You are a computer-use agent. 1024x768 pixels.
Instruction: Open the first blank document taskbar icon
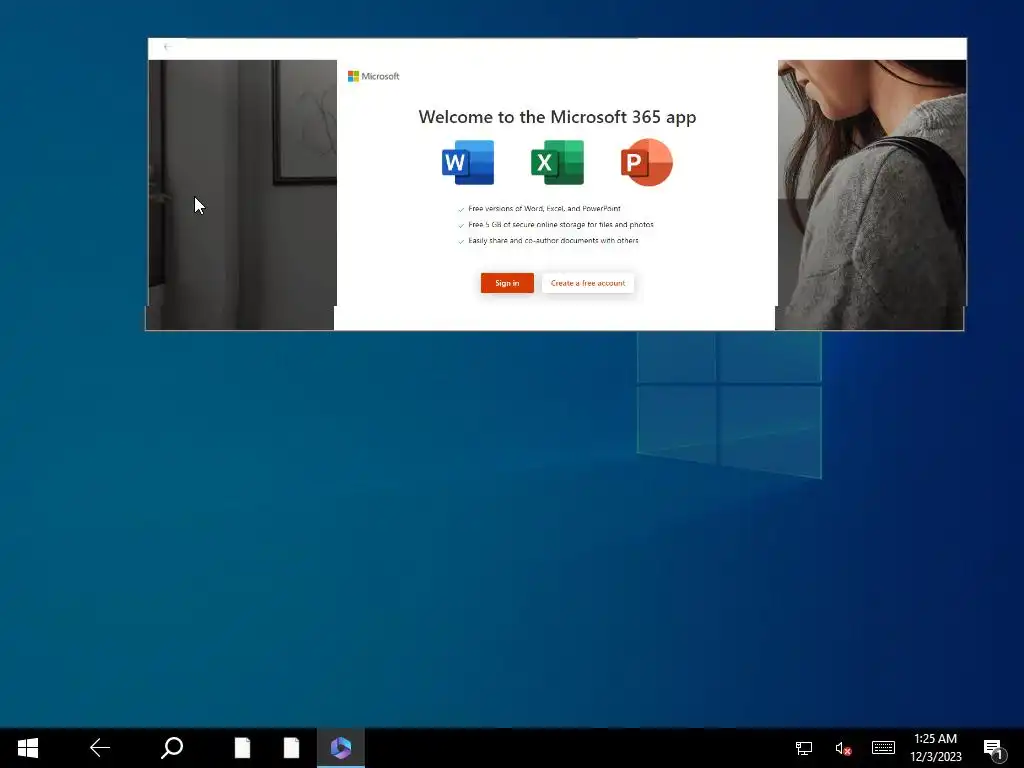(x=242, y=748)
